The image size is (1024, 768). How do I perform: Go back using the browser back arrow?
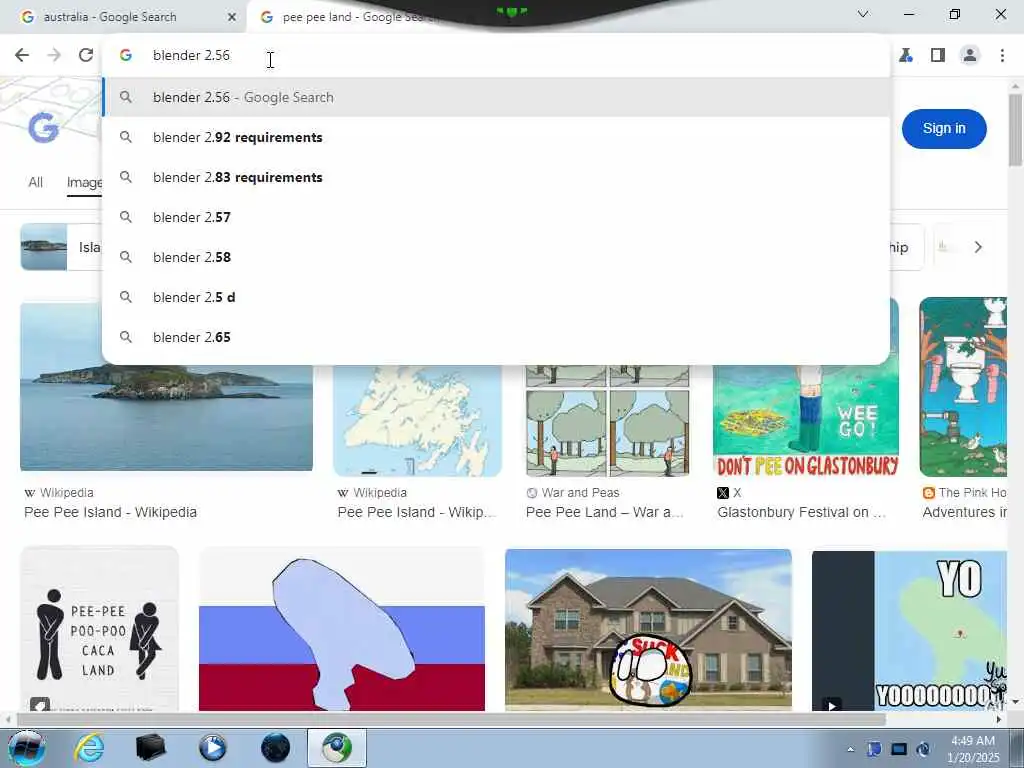pos(22,56)
